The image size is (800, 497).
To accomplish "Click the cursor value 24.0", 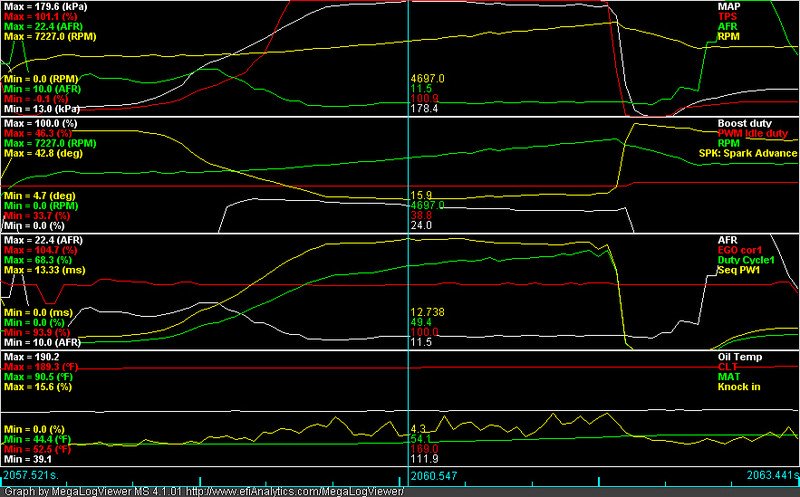I will [421, 226].
